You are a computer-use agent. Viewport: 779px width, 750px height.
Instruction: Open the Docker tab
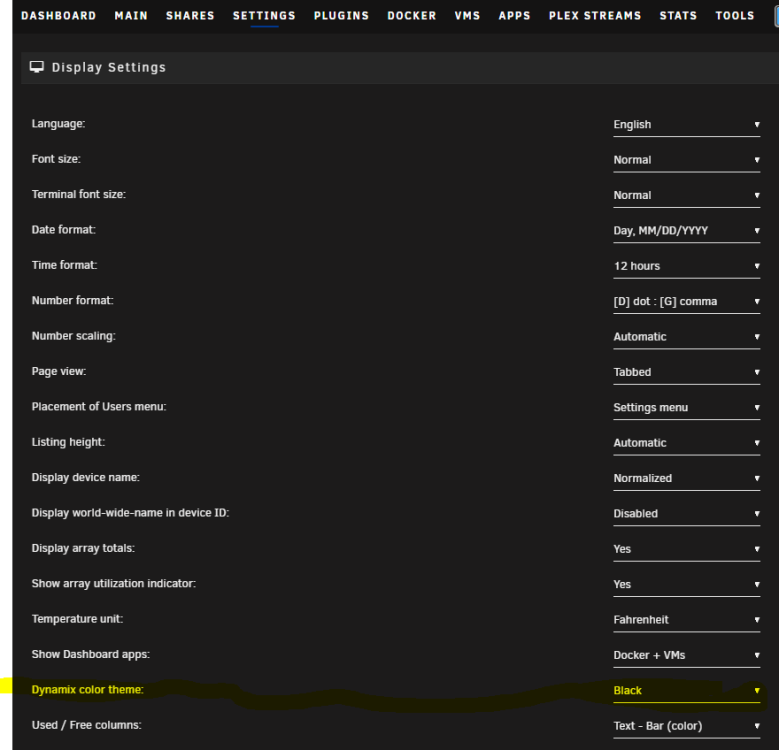[x=412, y=16]
